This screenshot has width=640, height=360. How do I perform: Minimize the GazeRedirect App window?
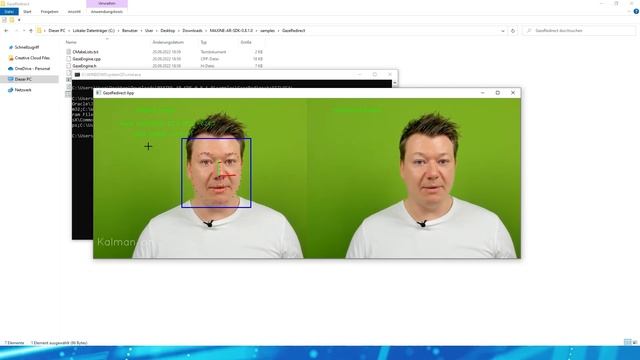(482, 93)
